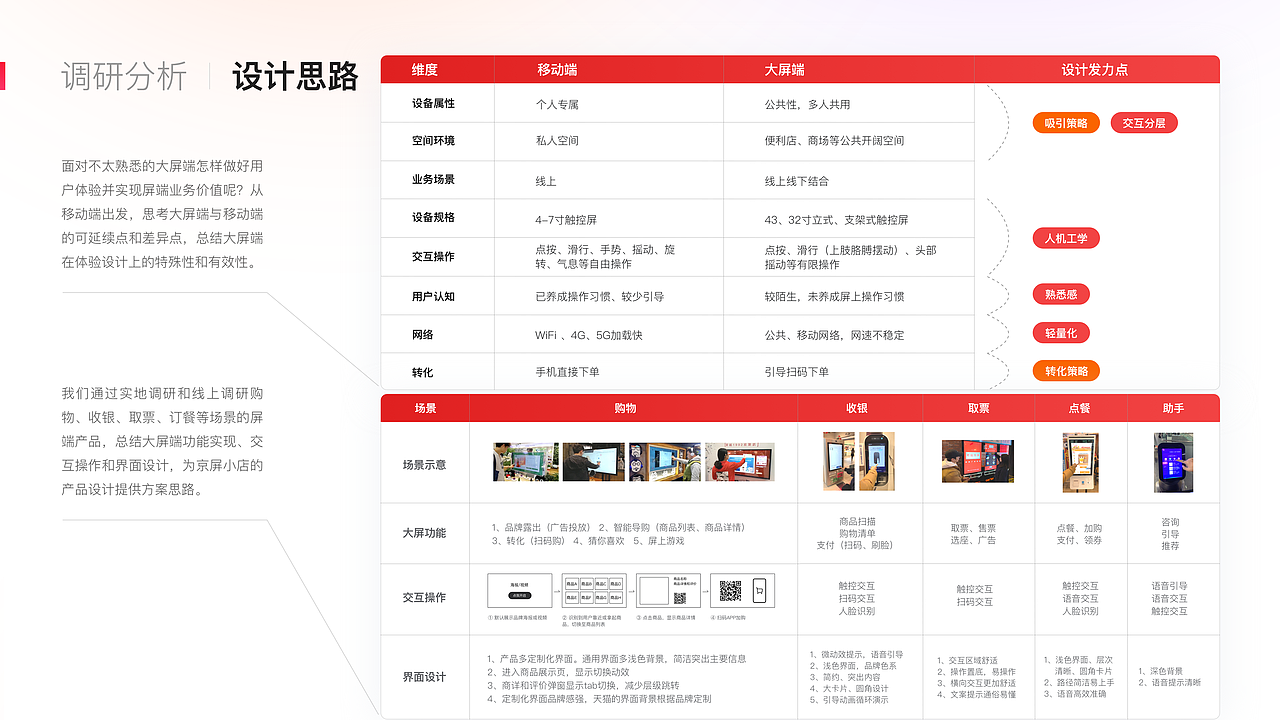
Task: Click the 购物 scenario header
Action: pyautogui.click(x=626, y=409)
